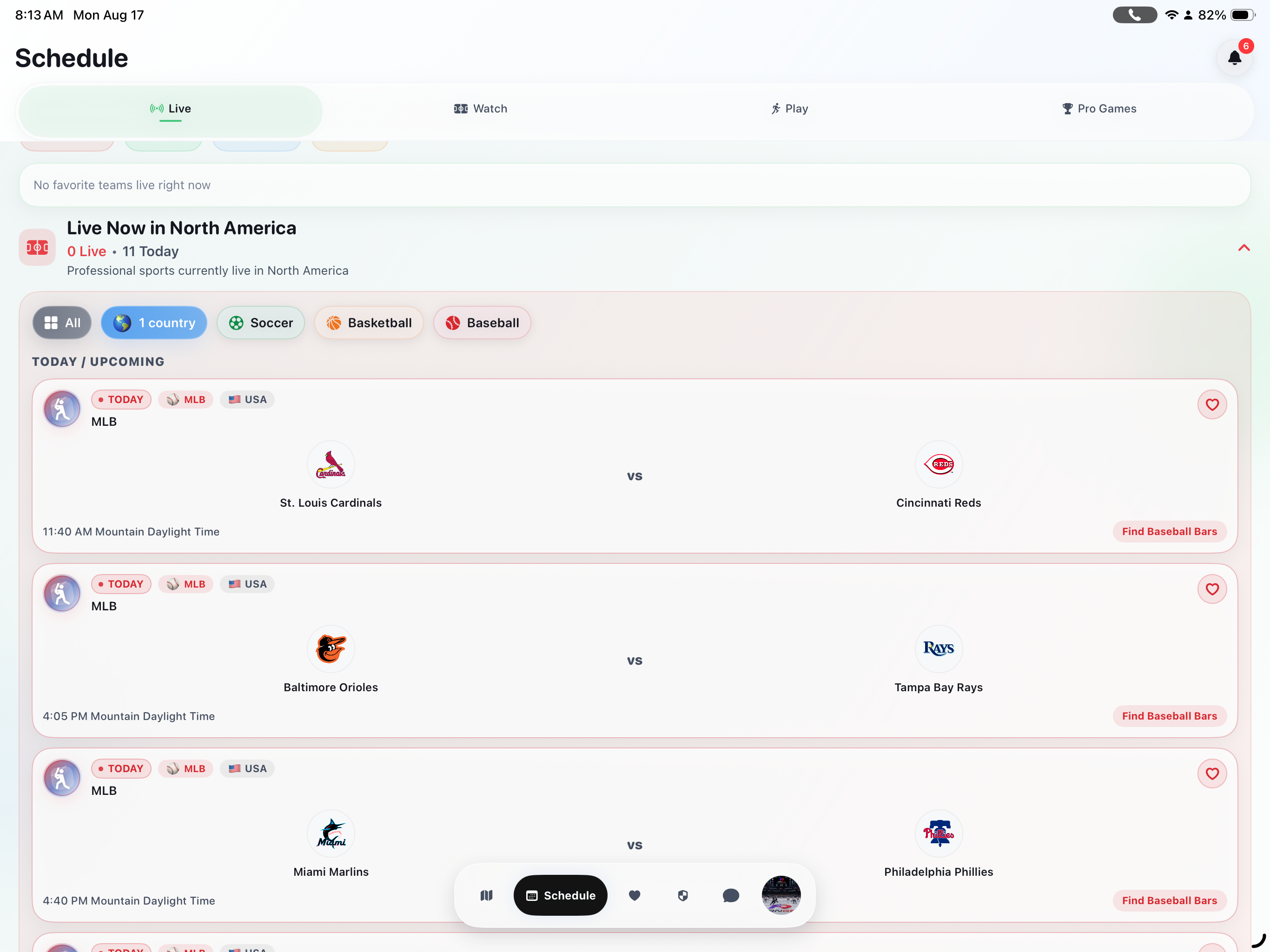The width and height of the screenshot is (1270, 952).
Task: Click the 'Miami Marlins' team name
Action: pos(331,872)
